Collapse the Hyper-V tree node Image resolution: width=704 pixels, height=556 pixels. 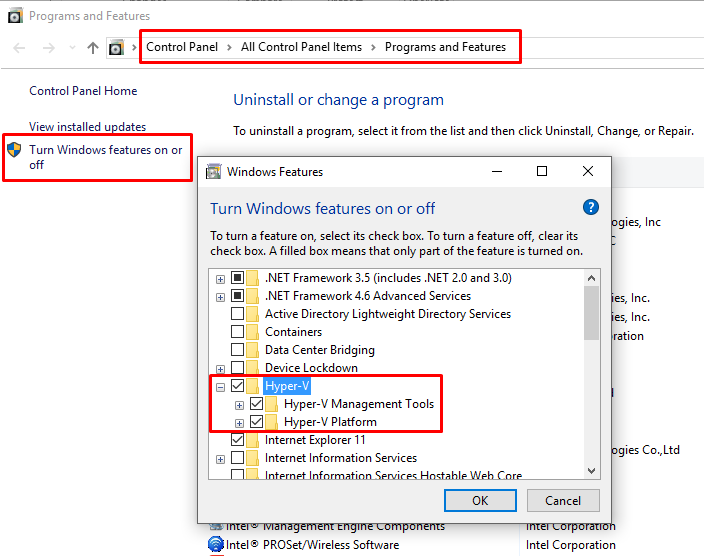click(x=220, y=387)
